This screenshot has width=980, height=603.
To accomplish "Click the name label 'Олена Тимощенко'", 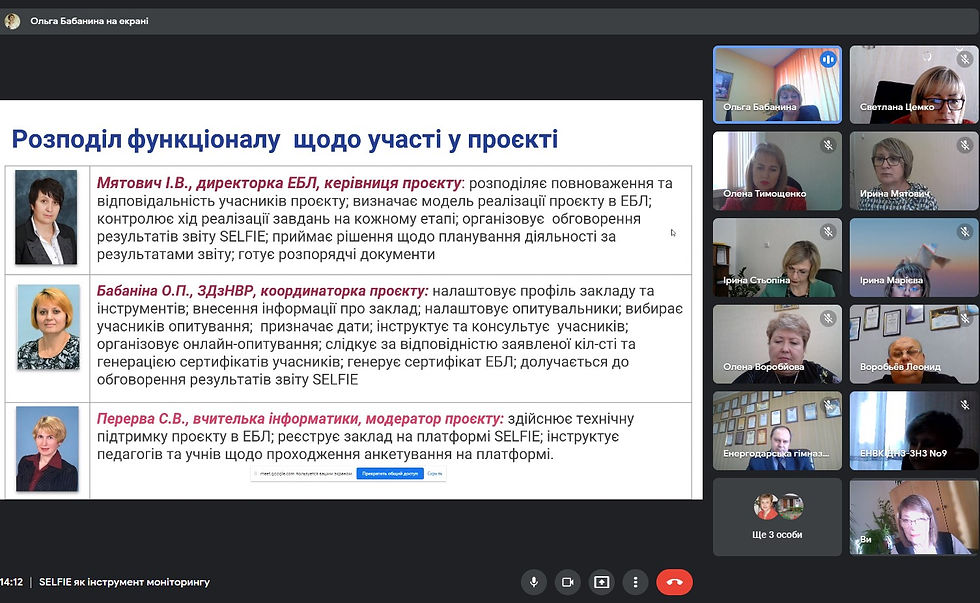I will pyautogui.click(x=764, y=194).
